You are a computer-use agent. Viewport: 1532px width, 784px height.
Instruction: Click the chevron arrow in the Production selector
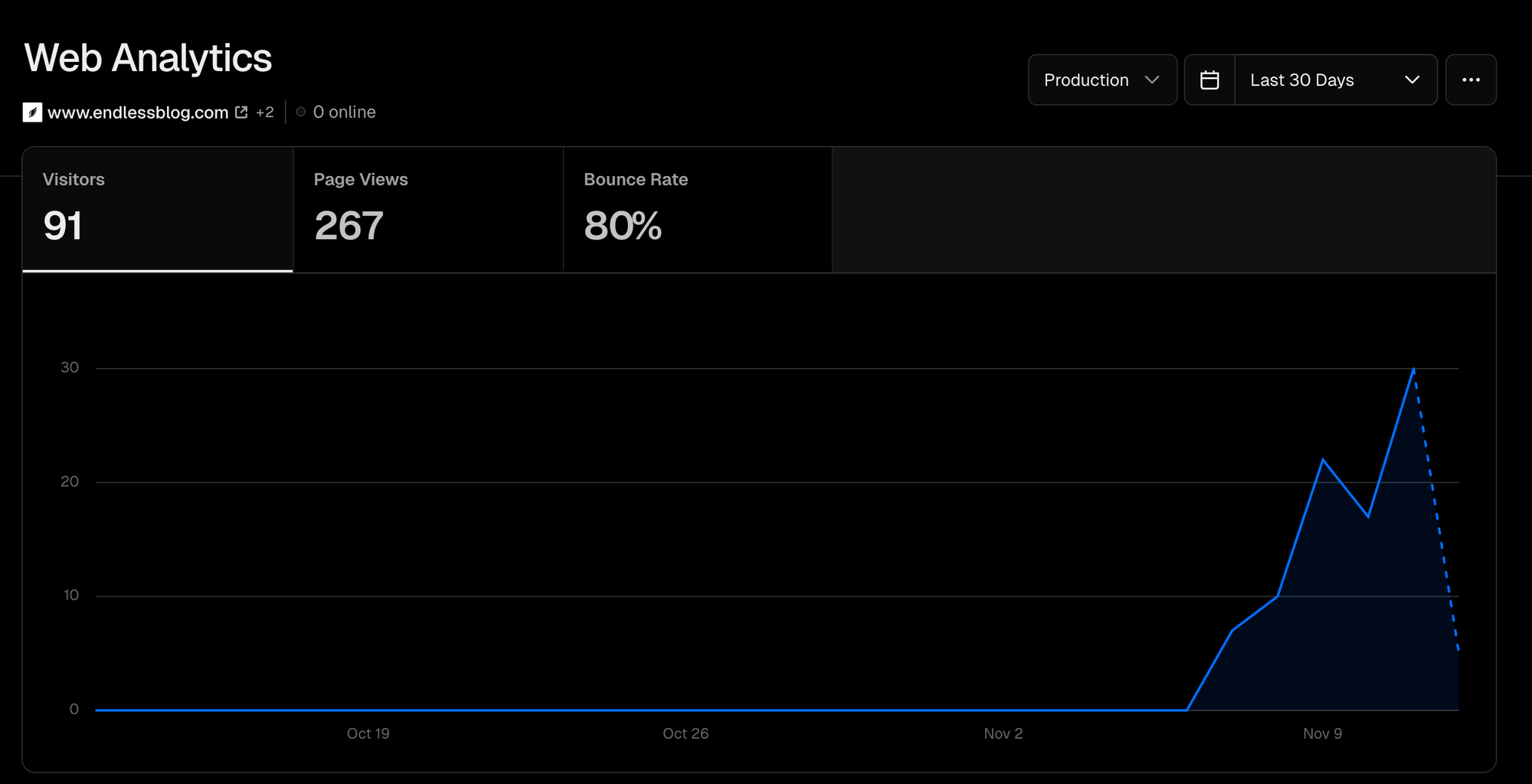point(1151,80)
